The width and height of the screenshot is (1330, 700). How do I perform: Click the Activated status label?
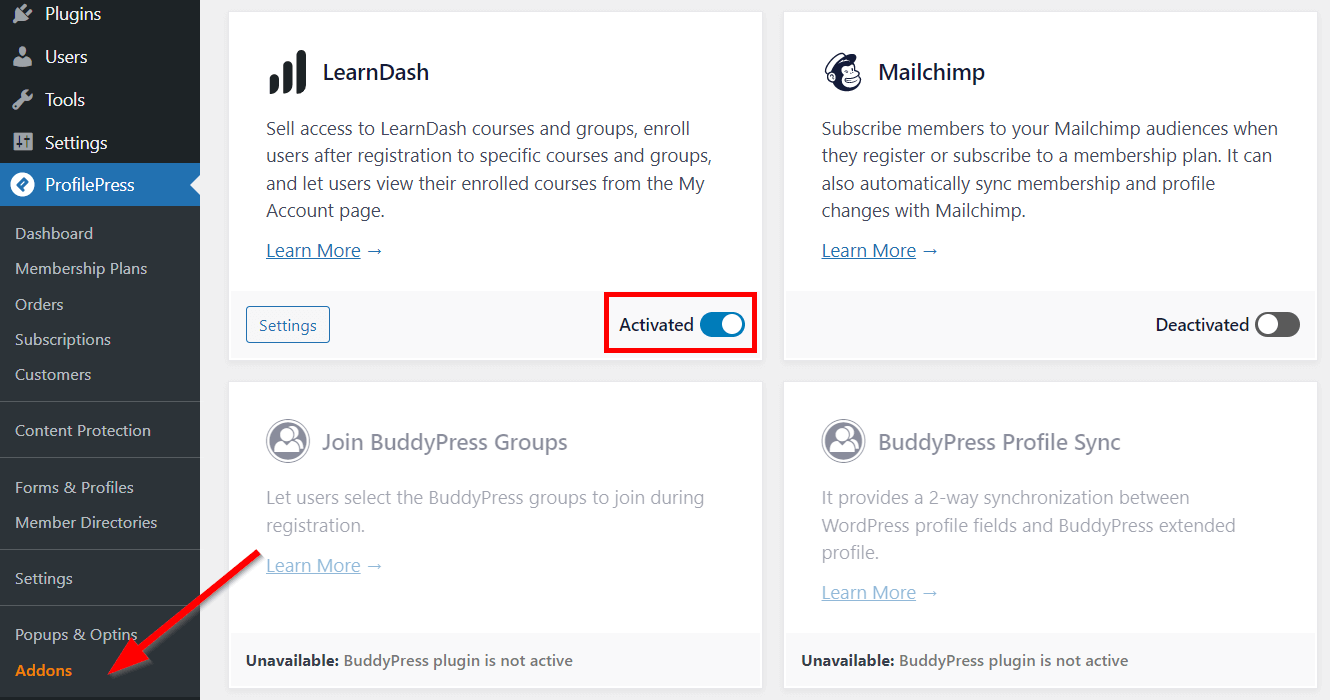click(x=656, y=324)
